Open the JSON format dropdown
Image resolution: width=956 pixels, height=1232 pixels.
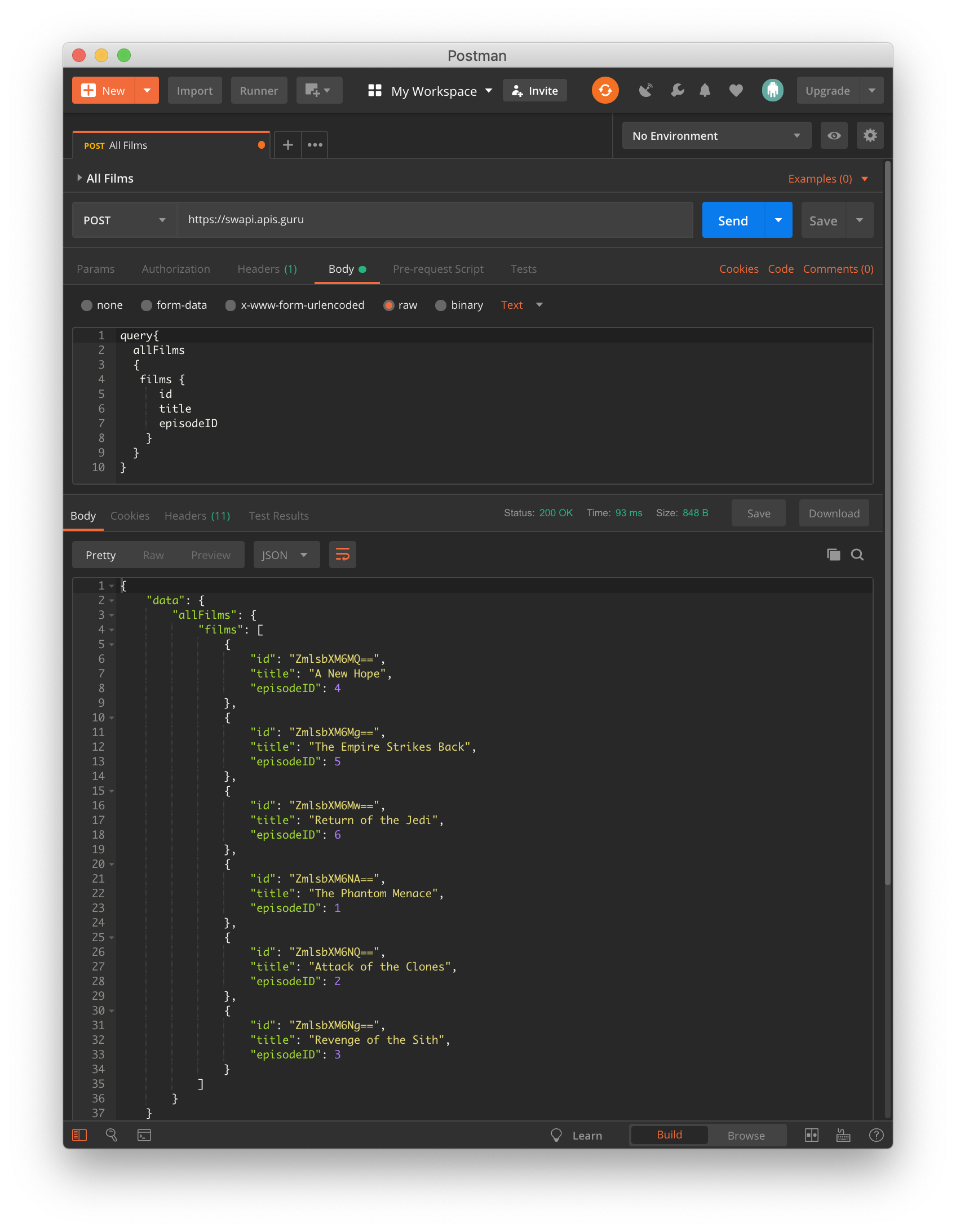click(x=286, y=555)
